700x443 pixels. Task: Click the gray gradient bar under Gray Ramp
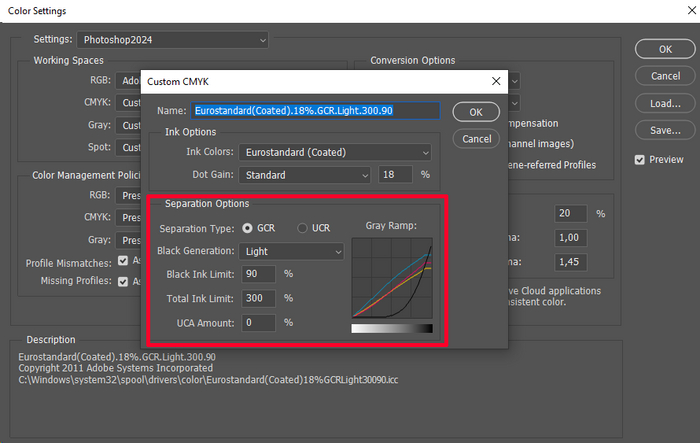392,329
